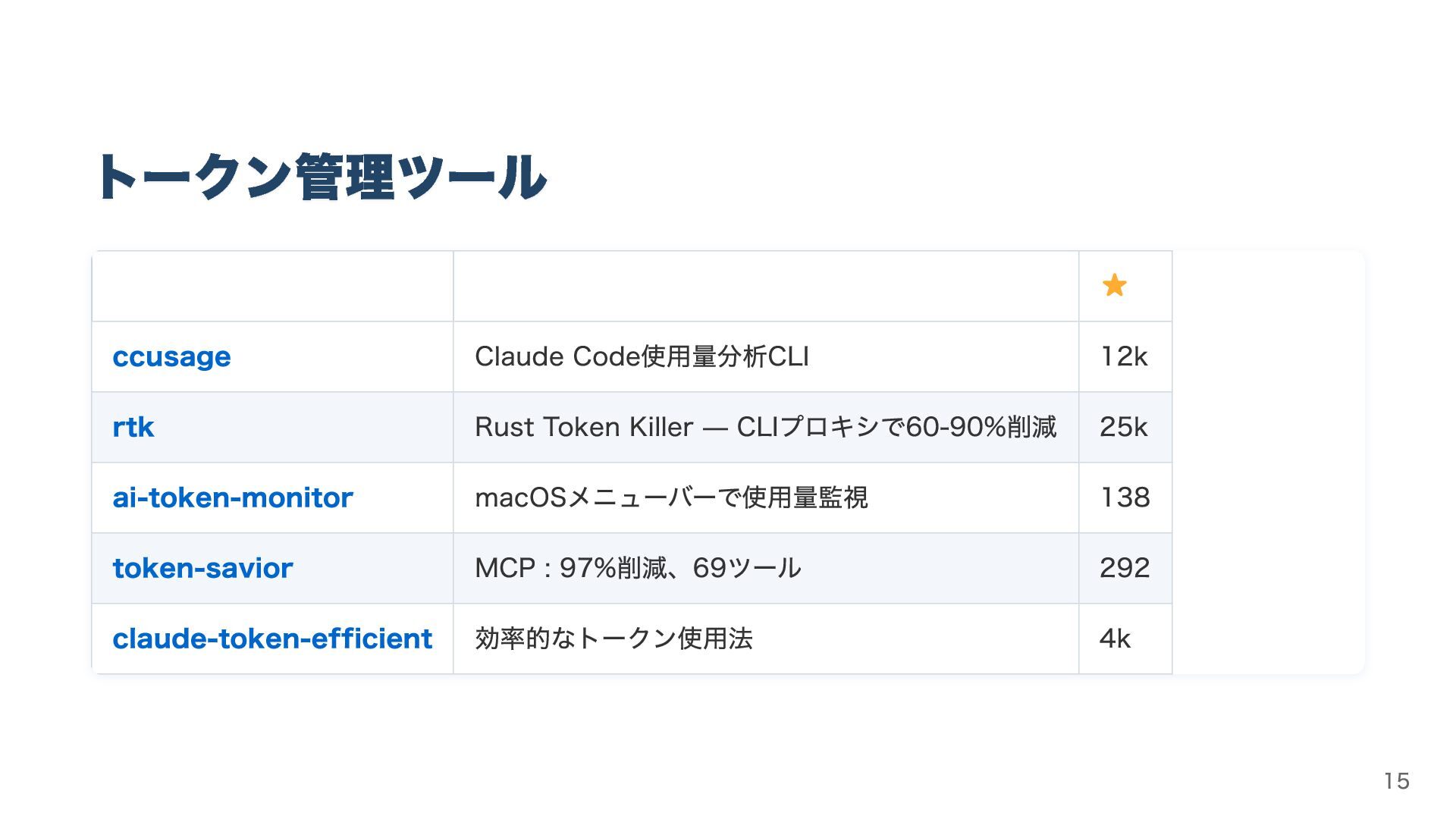This screenshot has width=1456, height=819.
Task: Open the rtk link
Action: click(133, 427)
